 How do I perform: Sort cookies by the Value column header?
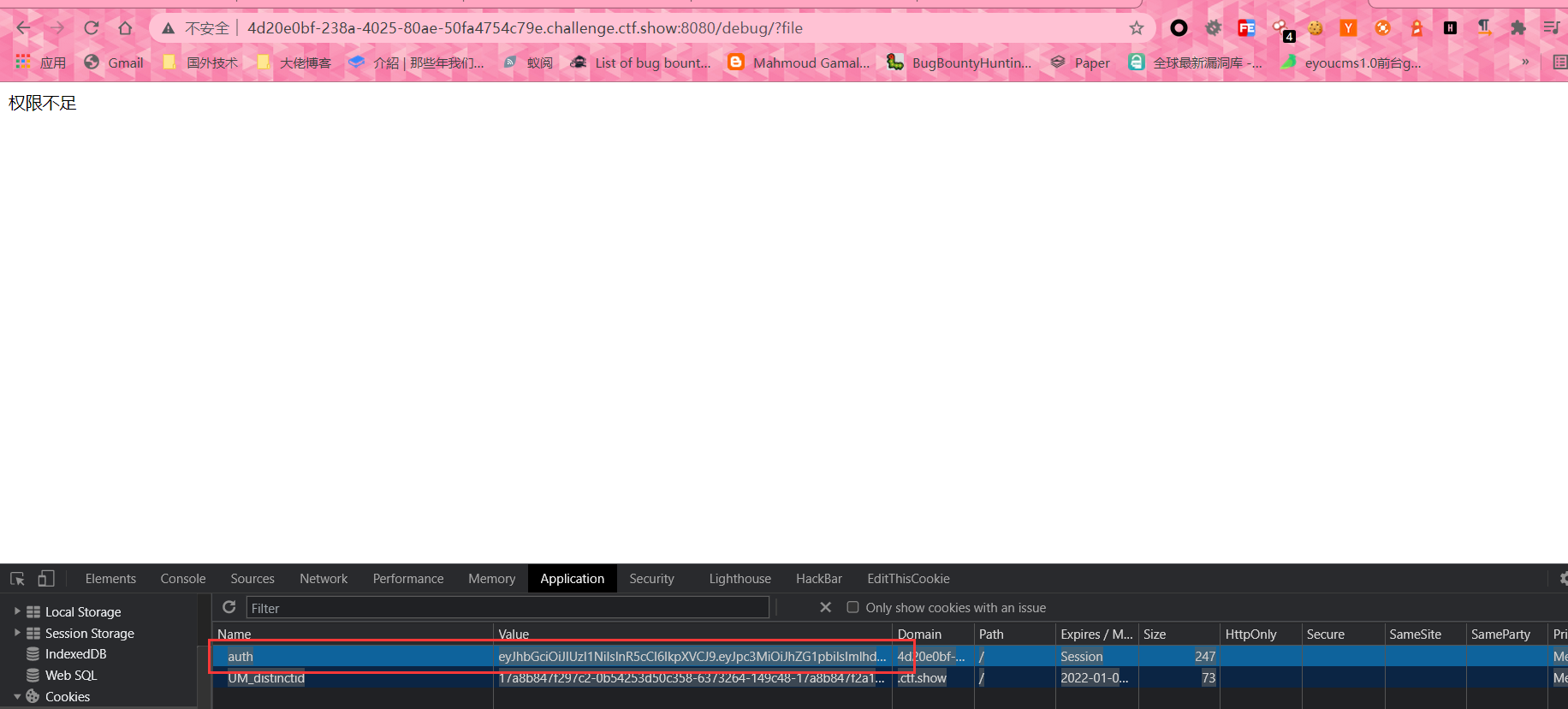coord(692,634)
